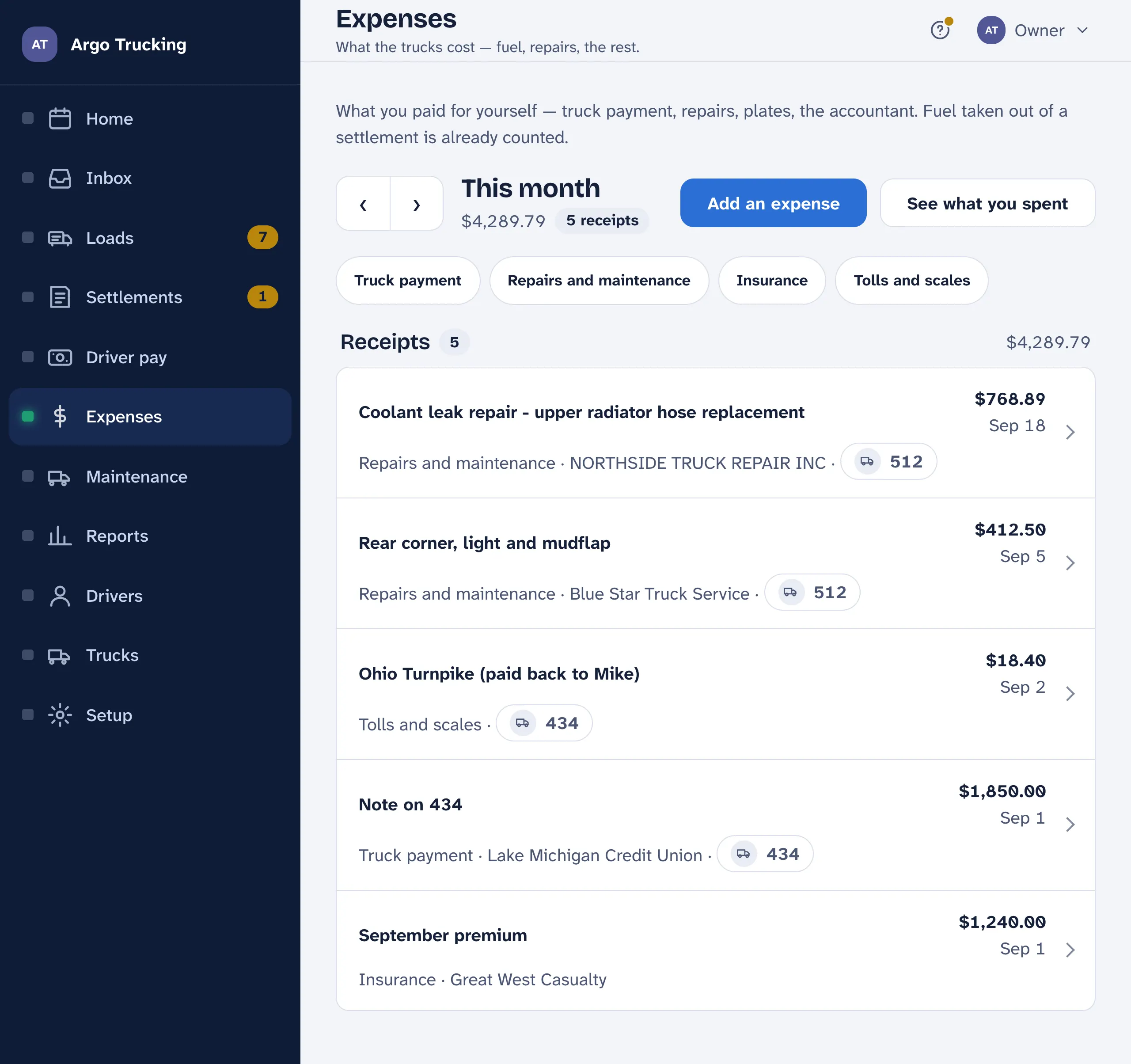1131x1064 pixels.
Task: Open Coolant leak repair receipt chevron
Action: (1070, 433)
